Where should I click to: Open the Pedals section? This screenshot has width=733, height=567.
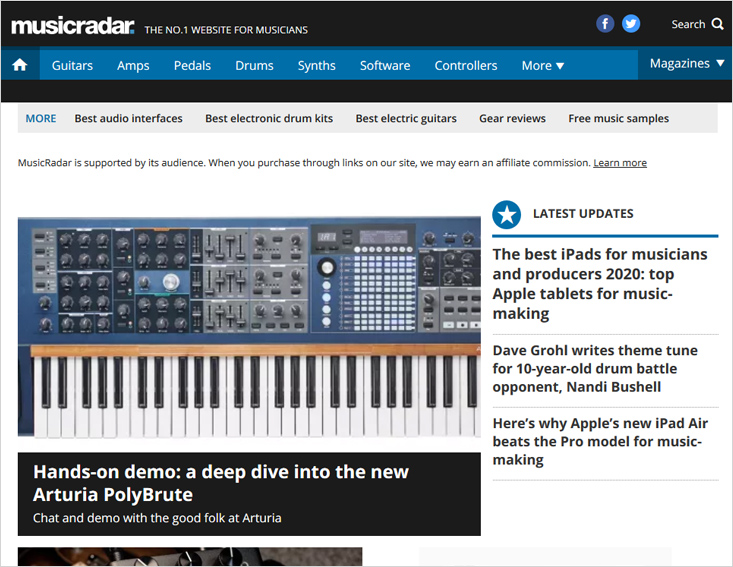pos(192,65)
